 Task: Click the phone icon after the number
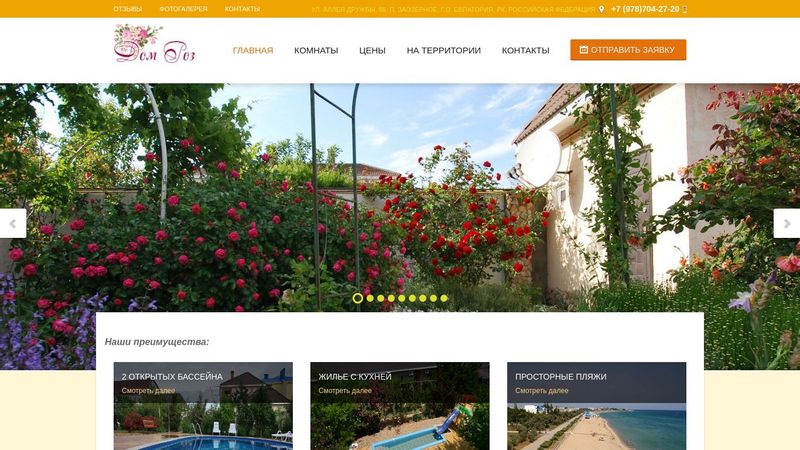(x=685, y=9)
